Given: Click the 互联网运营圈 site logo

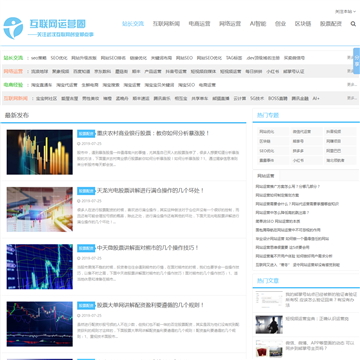Looking at the screenshot, I should coord(49,28).
